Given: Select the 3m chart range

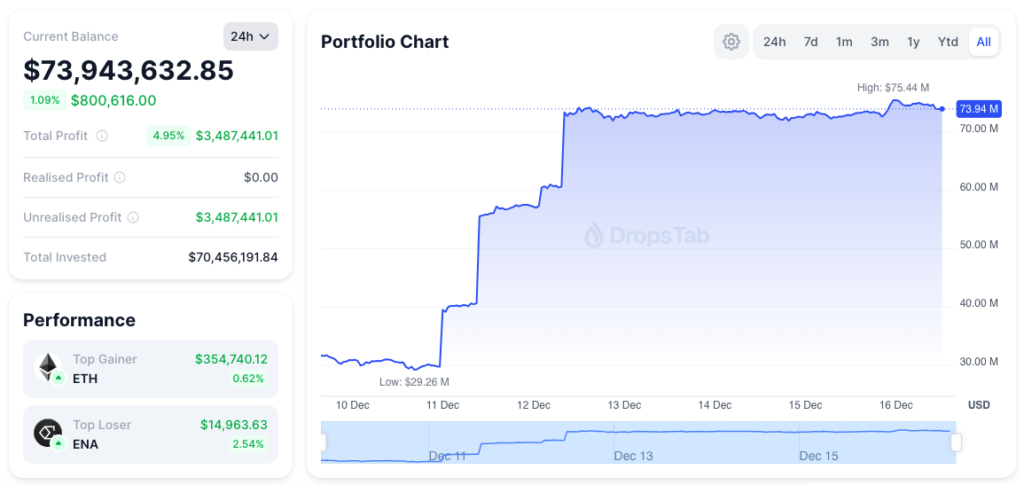Looking at the screenshot, I should [879, 42].
